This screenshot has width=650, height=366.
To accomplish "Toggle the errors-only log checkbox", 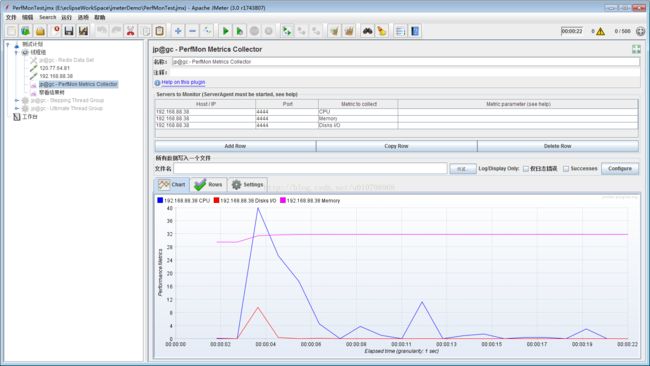I will click(526, 169).
